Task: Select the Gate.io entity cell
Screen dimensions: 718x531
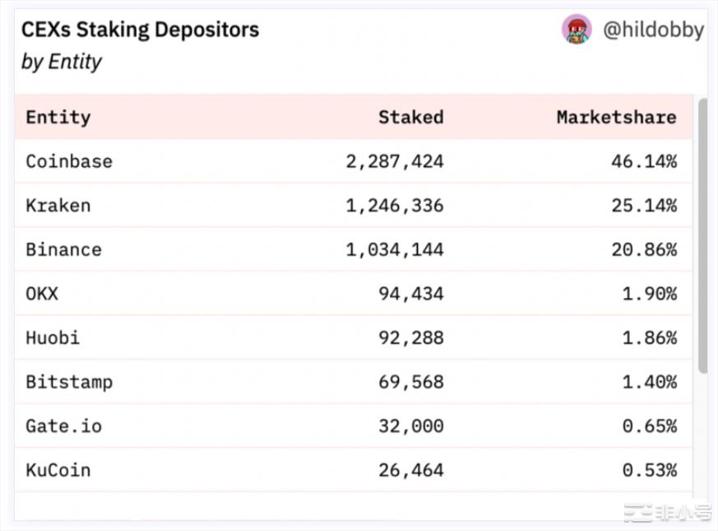Action: point(64,425)
